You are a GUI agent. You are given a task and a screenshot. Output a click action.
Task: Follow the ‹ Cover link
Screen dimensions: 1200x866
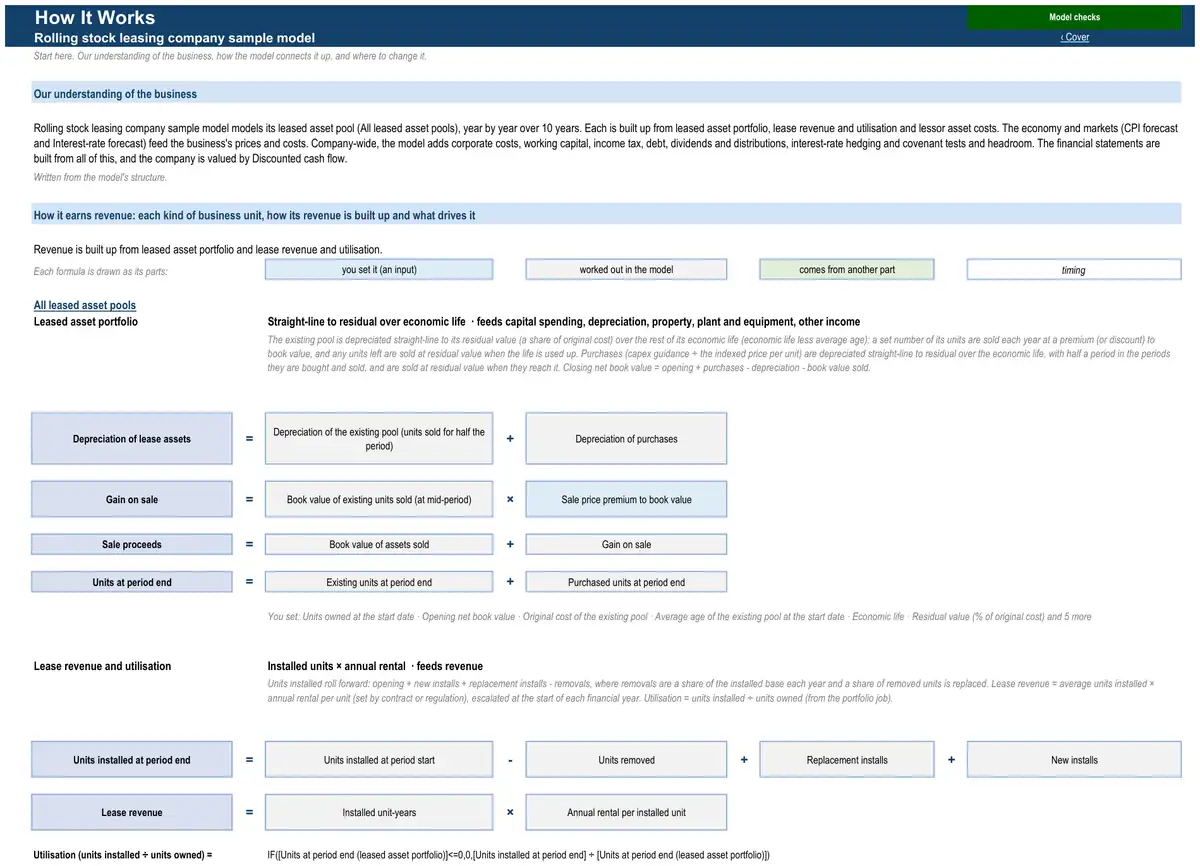pyautogui.click(x=1074, y=37)
